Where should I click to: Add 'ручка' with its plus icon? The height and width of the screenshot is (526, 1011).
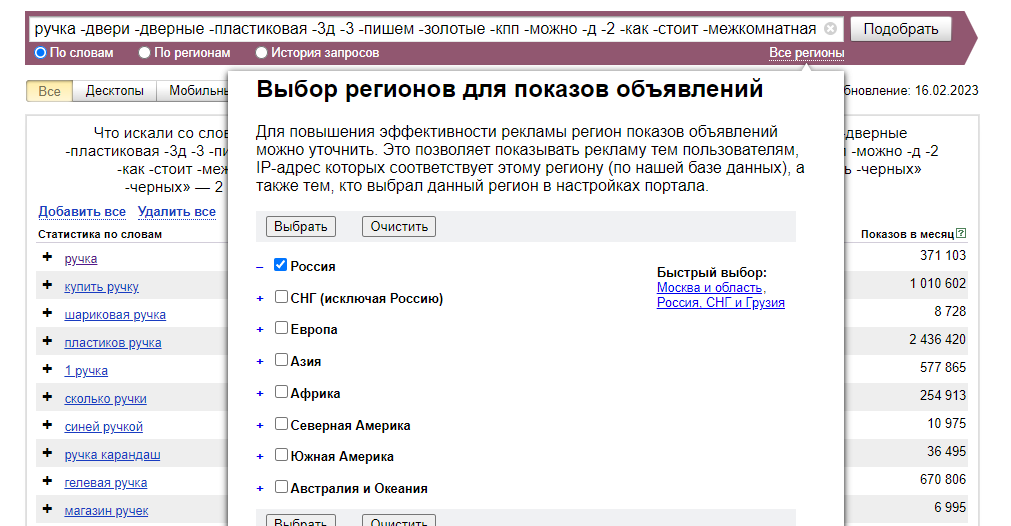pos(47,257)
